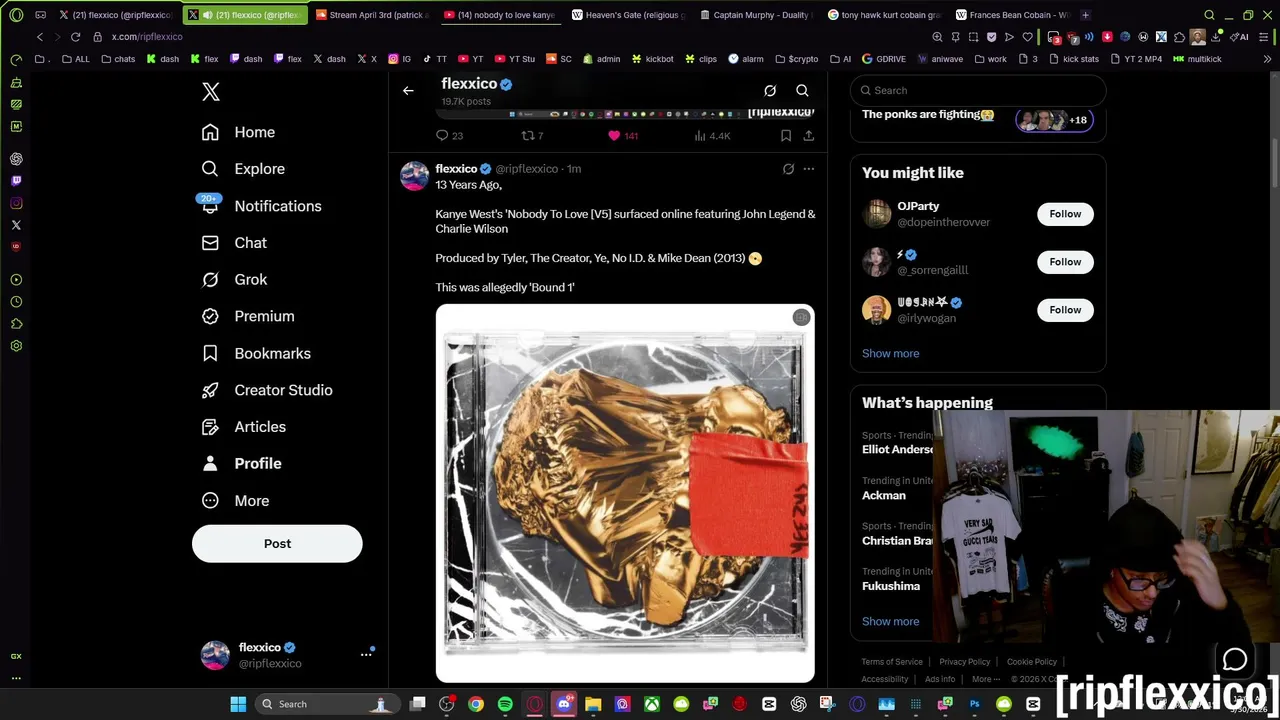Open Spotify from the taskbar
Image resolution: width=1280 pixels, height=720 pixels.
tap(505, 704)
